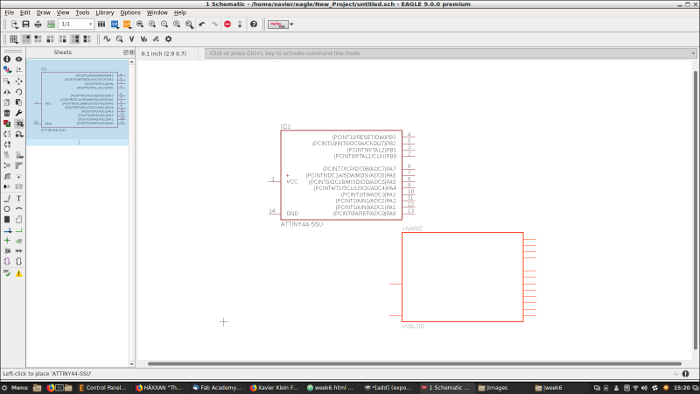
Task: Switch to Fab Academy taskbar window
Action: tap(217, 388)
